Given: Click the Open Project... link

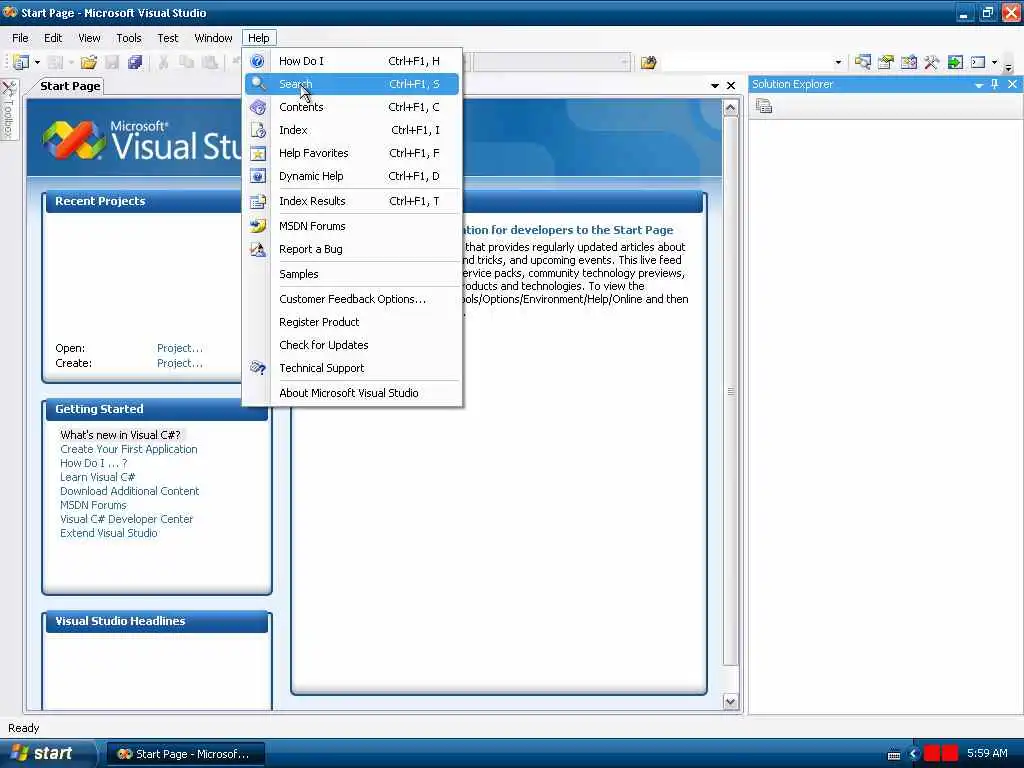Looking at the screenshot, I should (180, 348).
